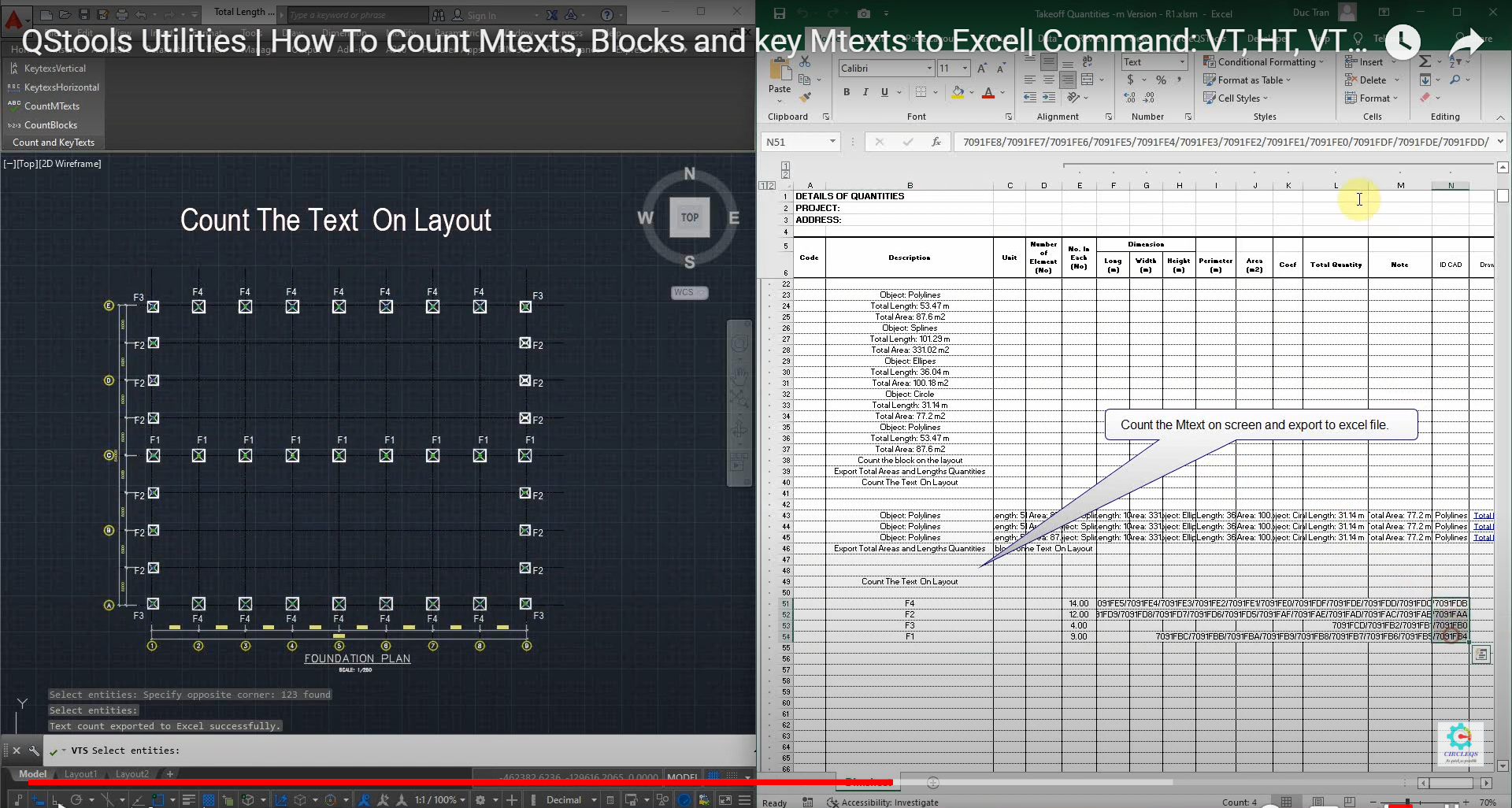The height and width of the screenshot is (808, 1512).
Task: Click the Insert Function fx button
Action: [x=936, y=142]
